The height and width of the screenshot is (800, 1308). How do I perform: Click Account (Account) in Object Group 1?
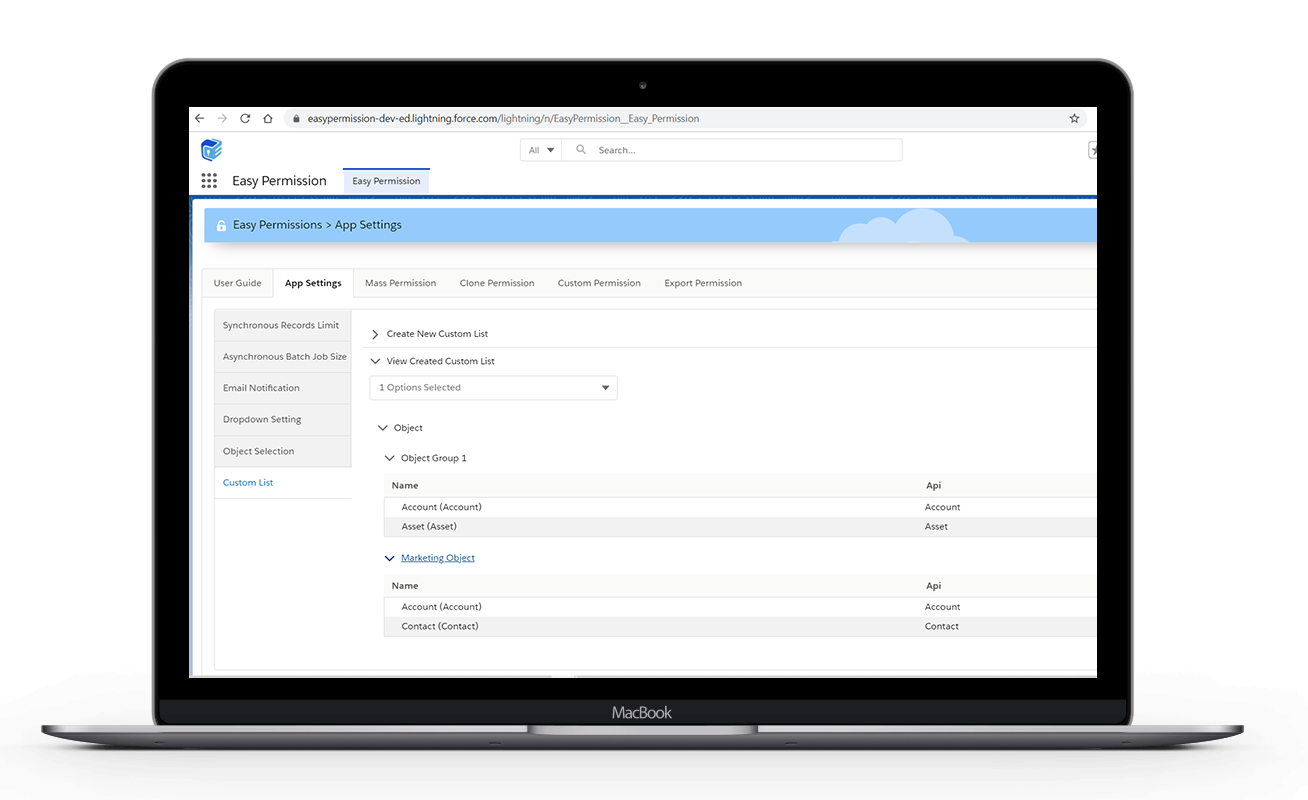[x=441, y=507]
